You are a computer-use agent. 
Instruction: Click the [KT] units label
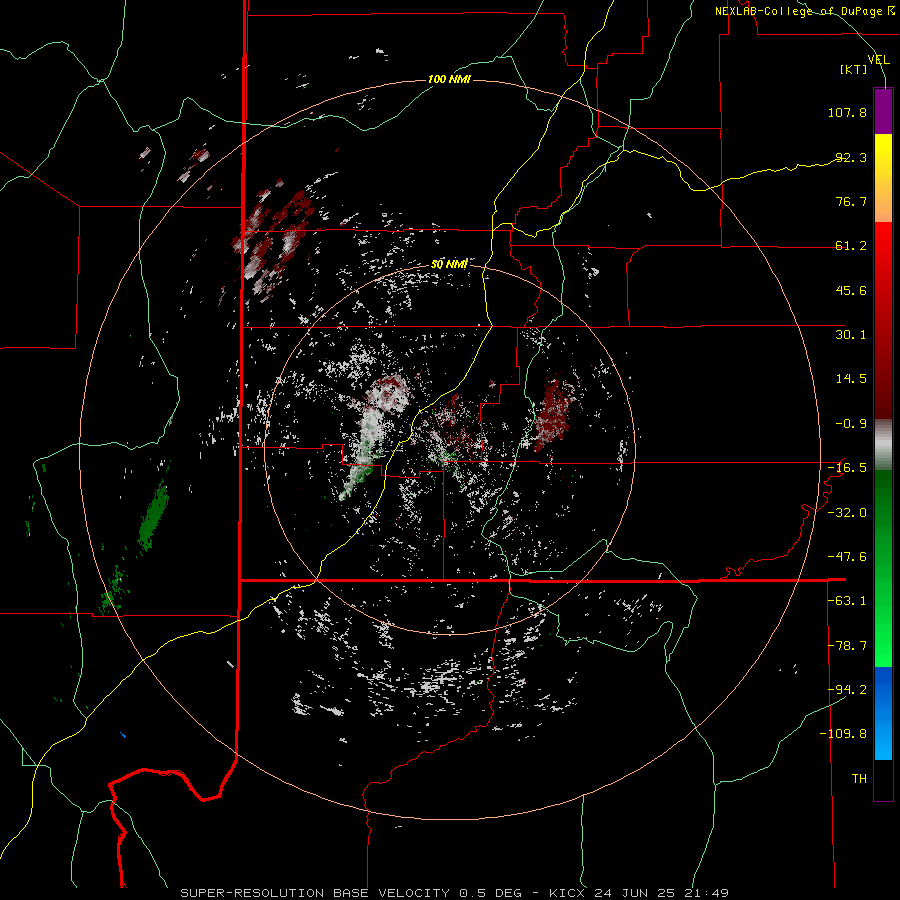[854, 69]
